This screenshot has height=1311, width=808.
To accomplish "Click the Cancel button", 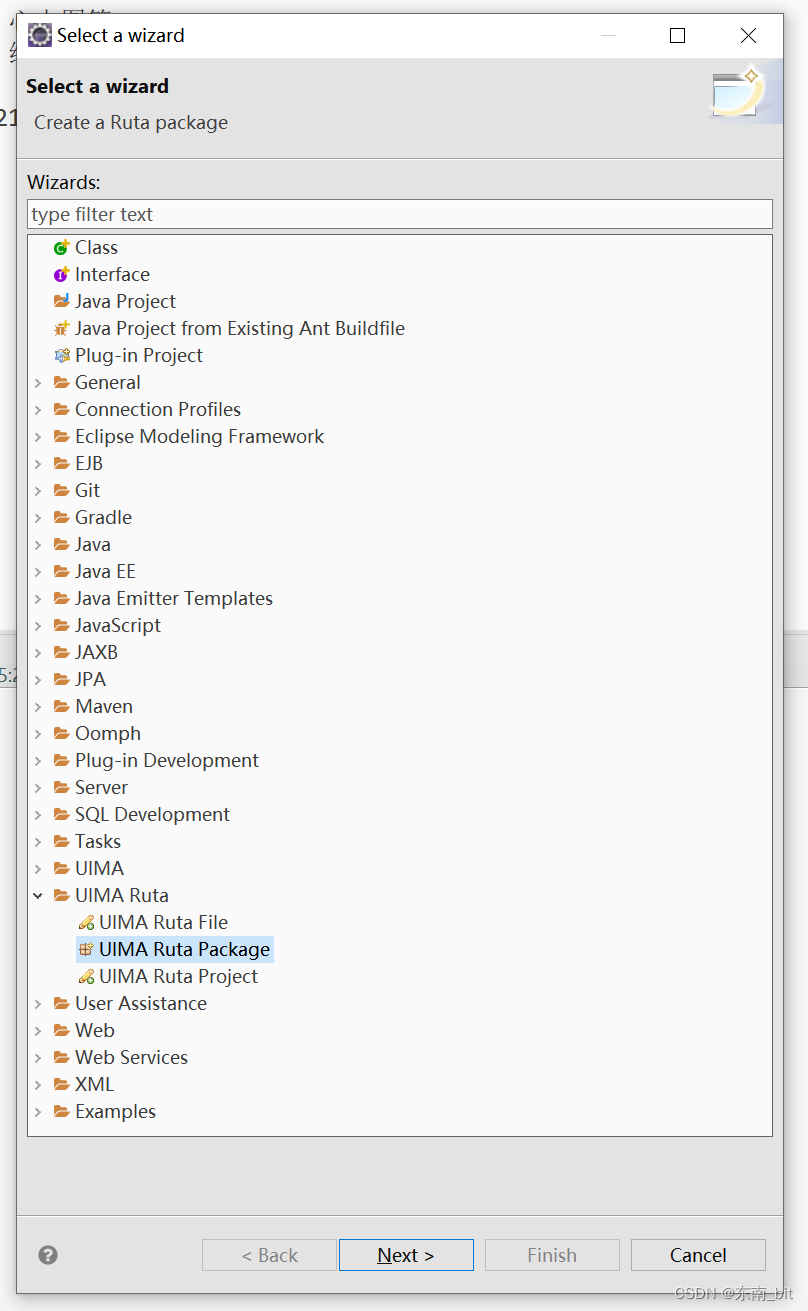I will point(698,1255).
